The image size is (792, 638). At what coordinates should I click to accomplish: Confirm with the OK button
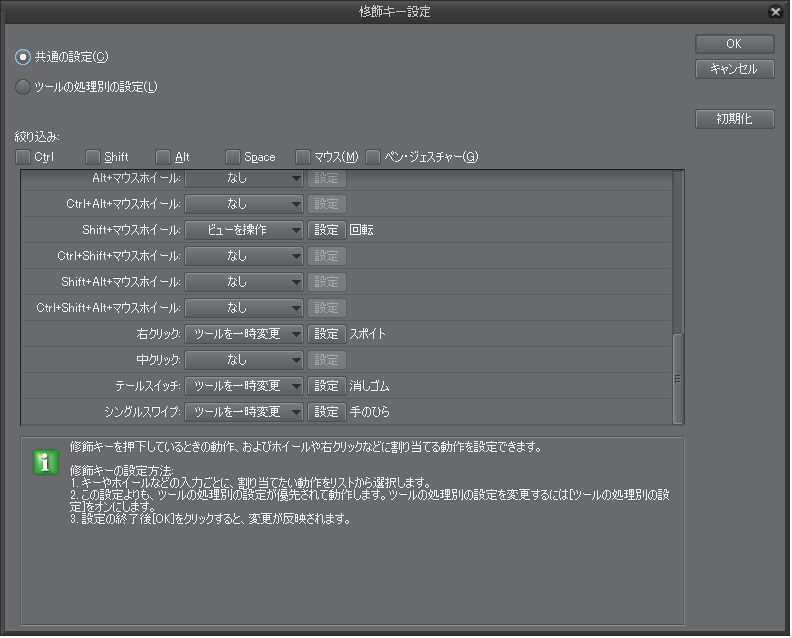point(734,44)
